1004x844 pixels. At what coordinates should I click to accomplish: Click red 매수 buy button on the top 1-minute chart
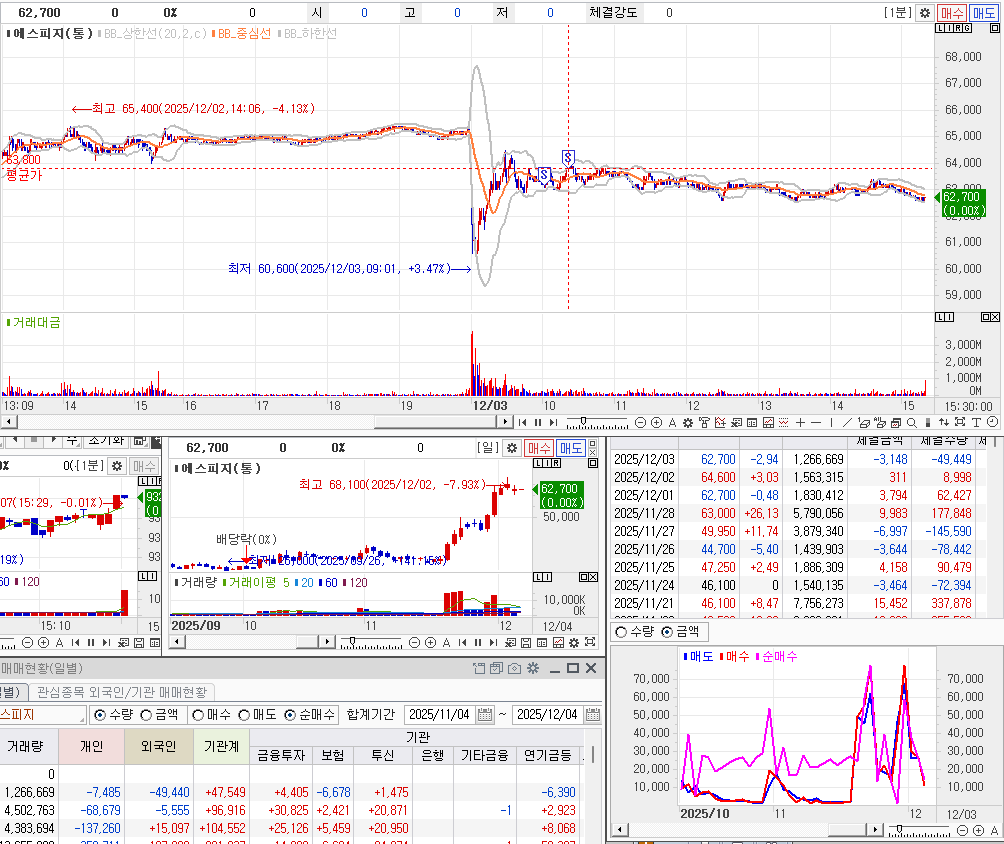[x=951, y=13]
